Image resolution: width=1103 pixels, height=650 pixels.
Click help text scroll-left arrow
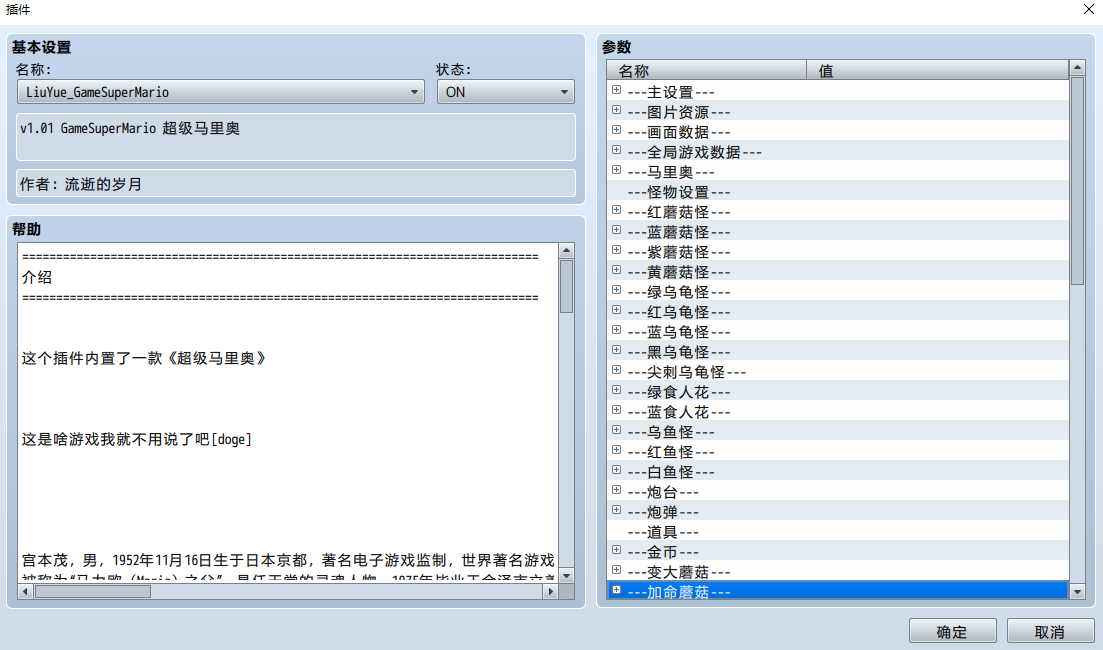25,592
